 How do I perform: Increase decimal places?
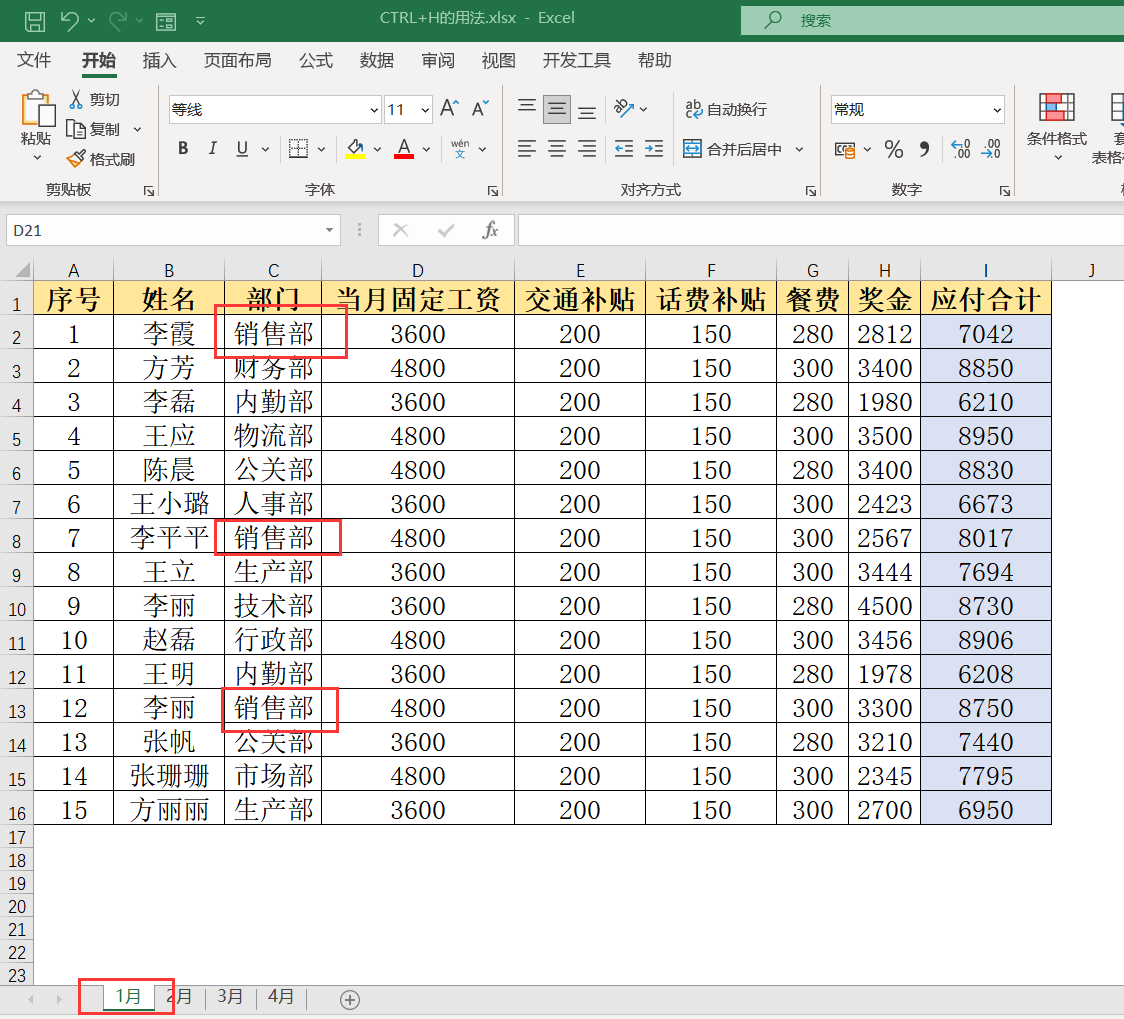[x=961, y=149]
